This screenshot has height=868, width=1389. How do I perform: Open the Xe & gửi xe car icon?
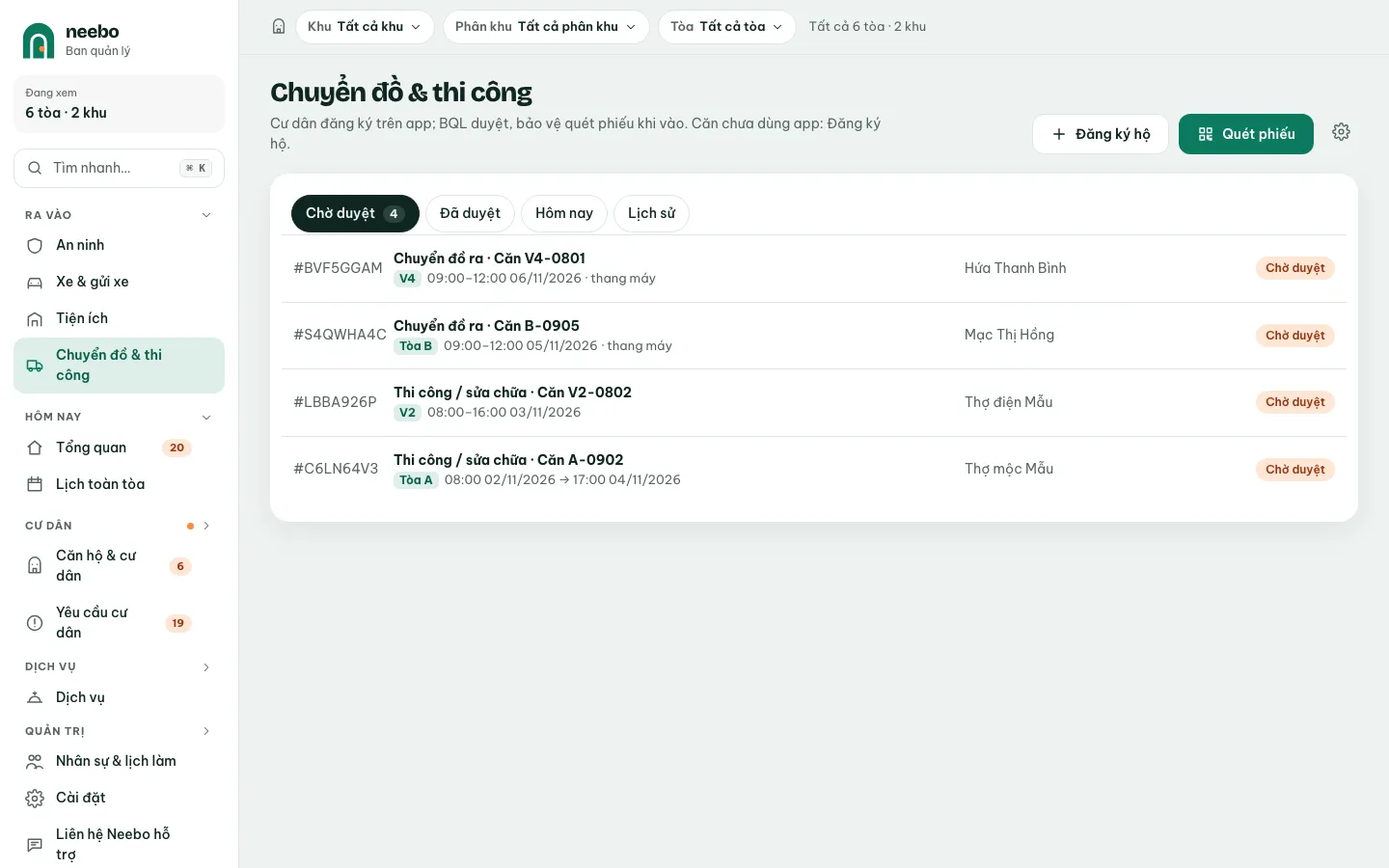[35, 283]
